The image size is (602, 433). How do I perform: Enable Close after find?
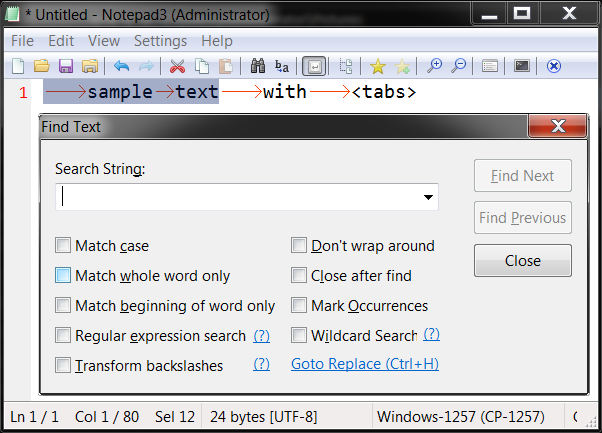299,275
